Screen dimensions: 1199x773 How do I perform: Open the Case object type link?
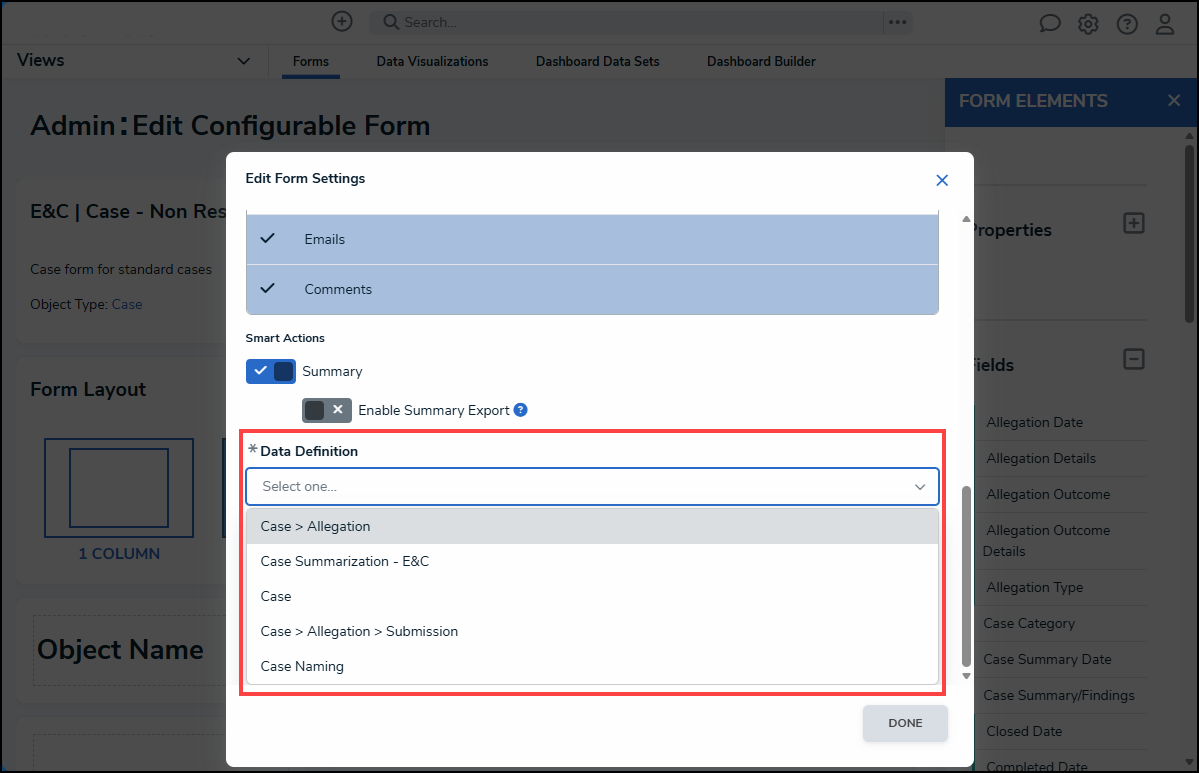tap(127, 304)
